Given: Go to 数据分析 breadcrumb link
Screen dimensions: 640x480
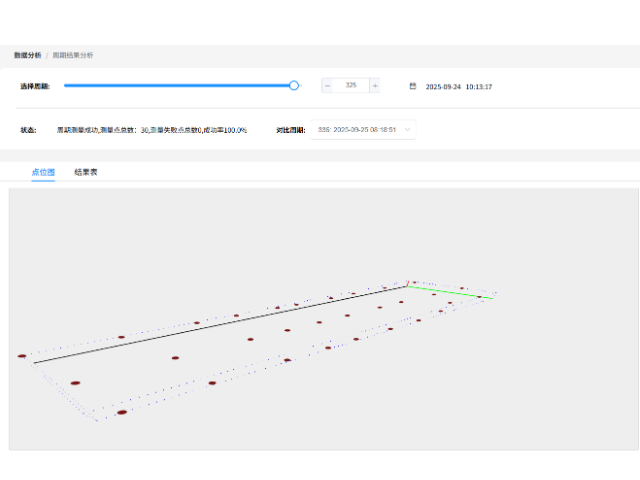Looking at the screenshot, I should pos(27,56).
